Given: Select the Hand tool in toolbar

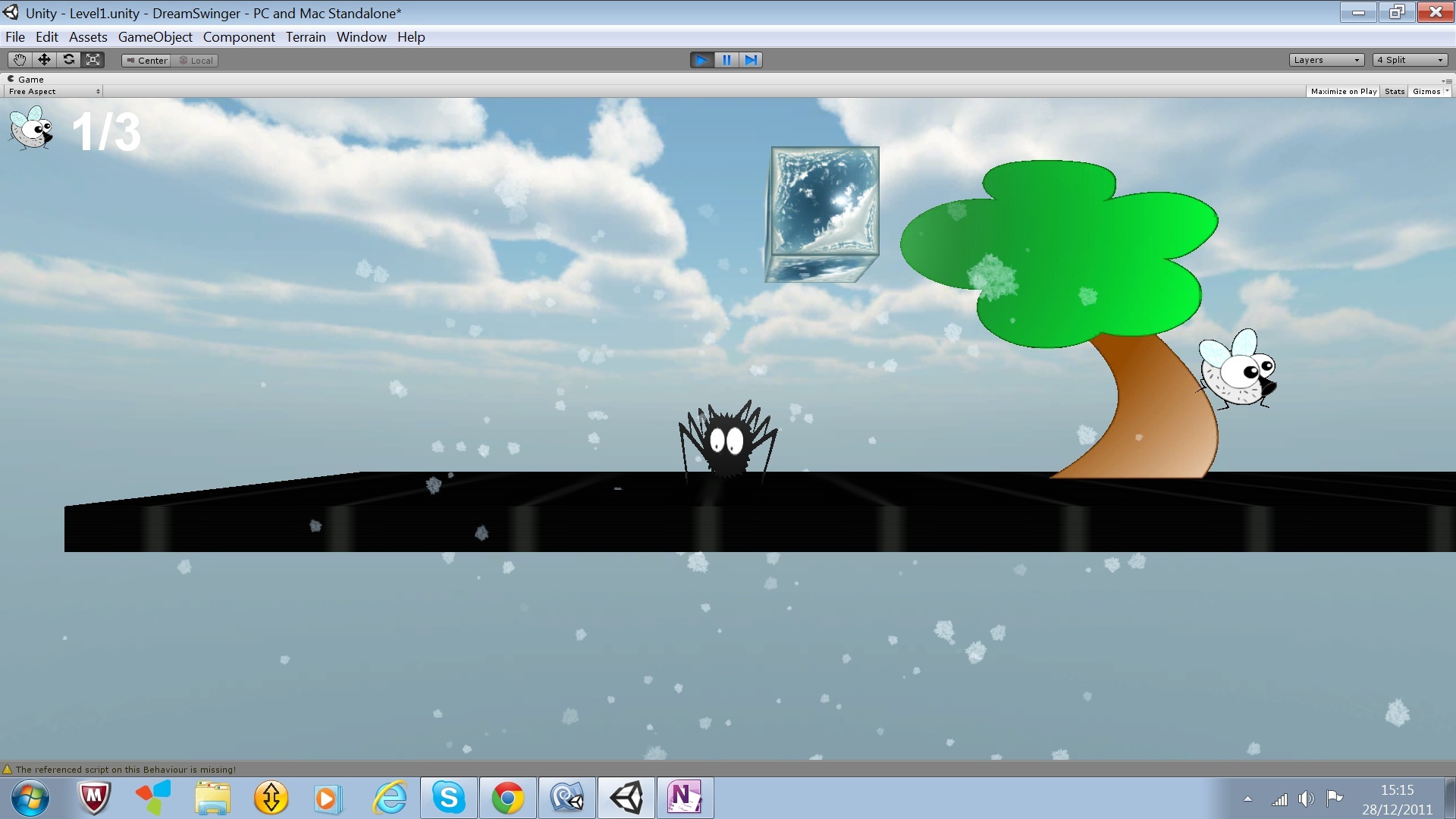Looking at the screenshot, I should pyautogui.click(x=20, y=60).
